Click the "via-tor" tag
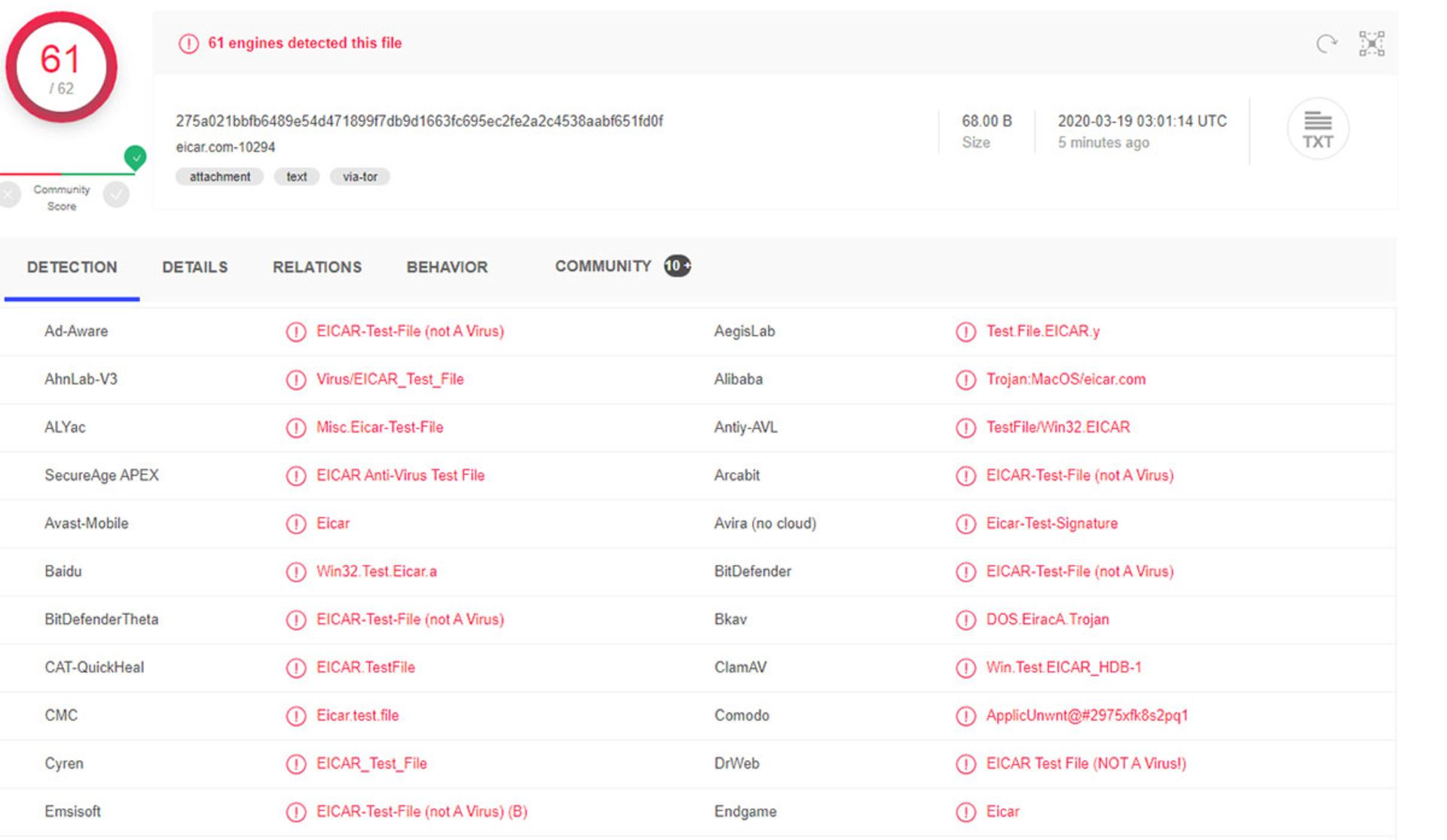This screenshot has width=1447, height=840. (x=359, y=177)
